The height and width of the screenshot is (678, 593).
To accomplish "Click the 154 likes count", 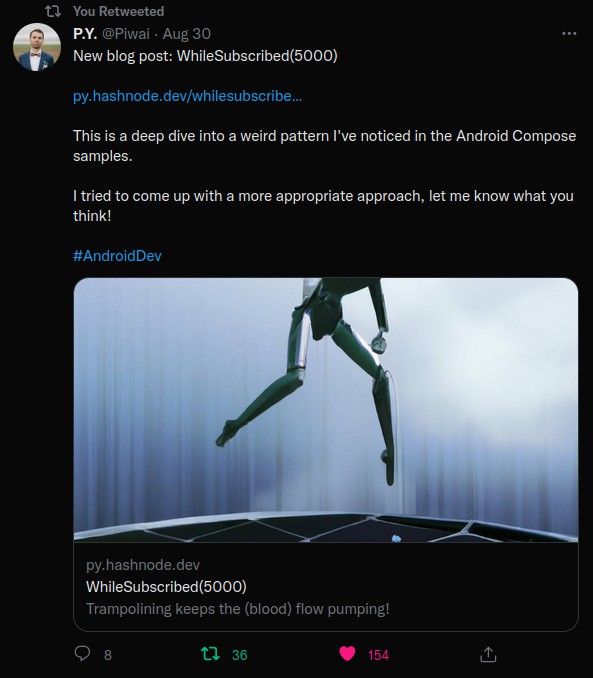I will (x=378, y=655).
